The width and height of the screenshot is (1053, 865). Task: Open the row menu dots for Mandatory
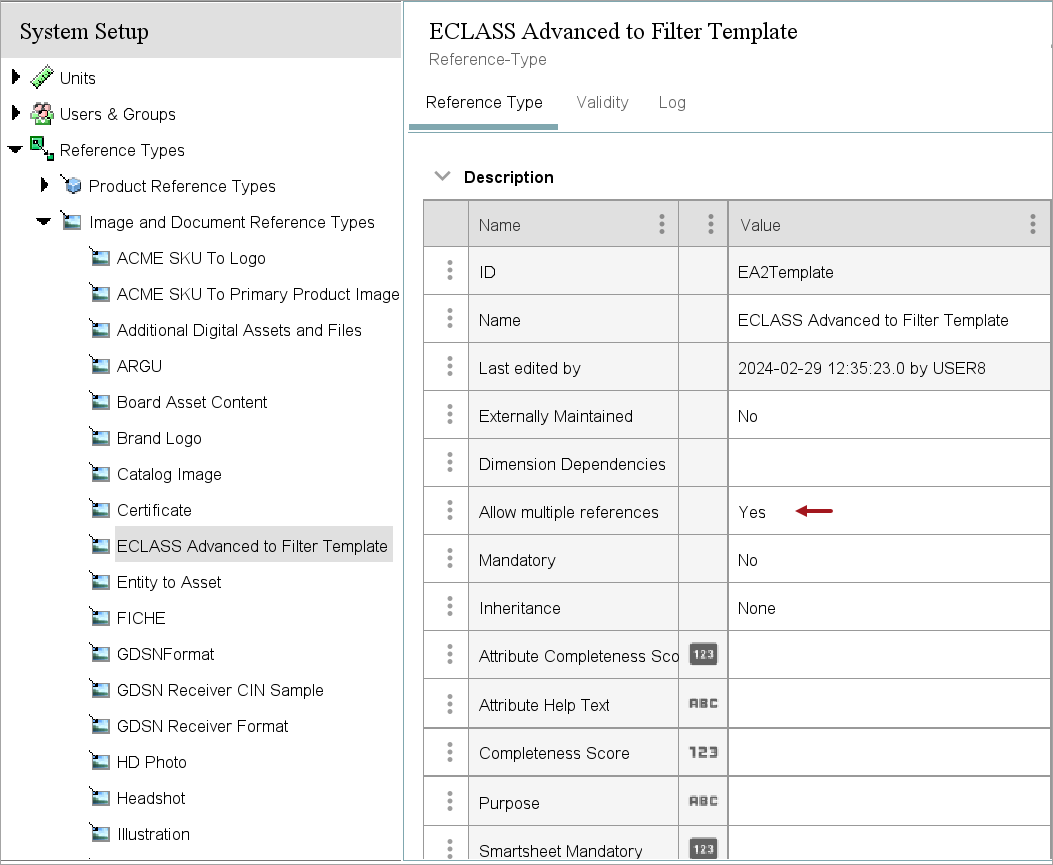pyautogui.click(x=449, y=559)
